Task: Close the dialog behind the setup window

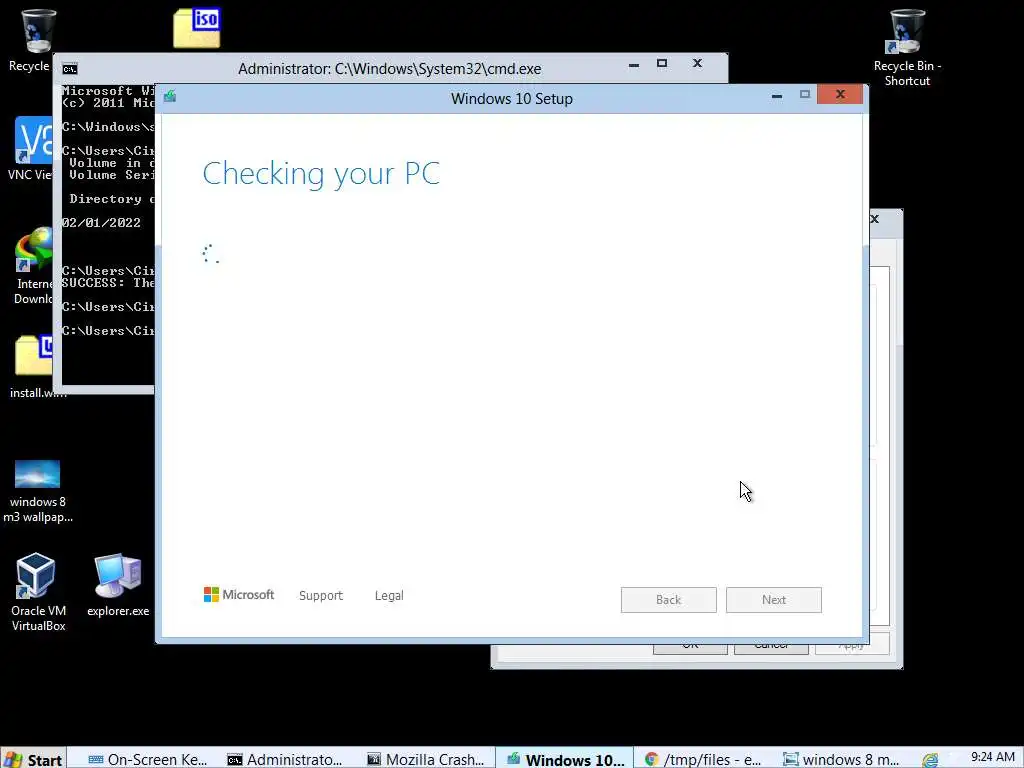Action: 875,219
